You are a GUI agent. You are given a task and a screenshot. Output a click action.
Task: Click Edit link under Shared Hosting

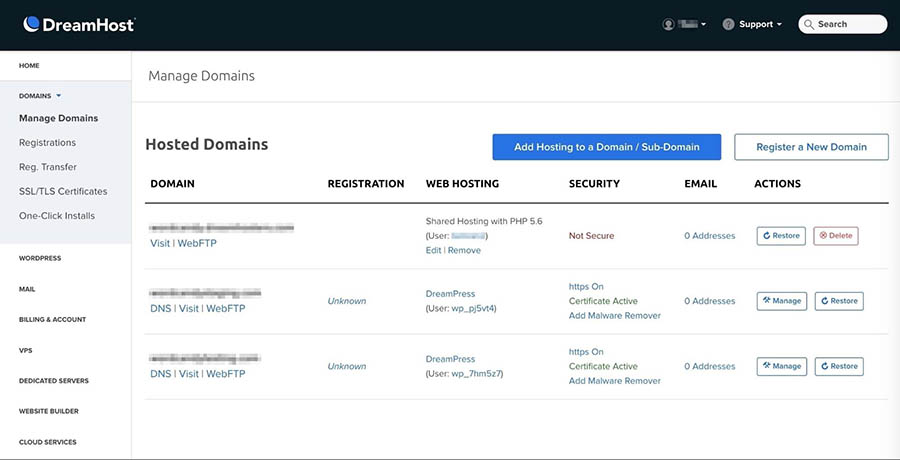click(x=433, y=250)
